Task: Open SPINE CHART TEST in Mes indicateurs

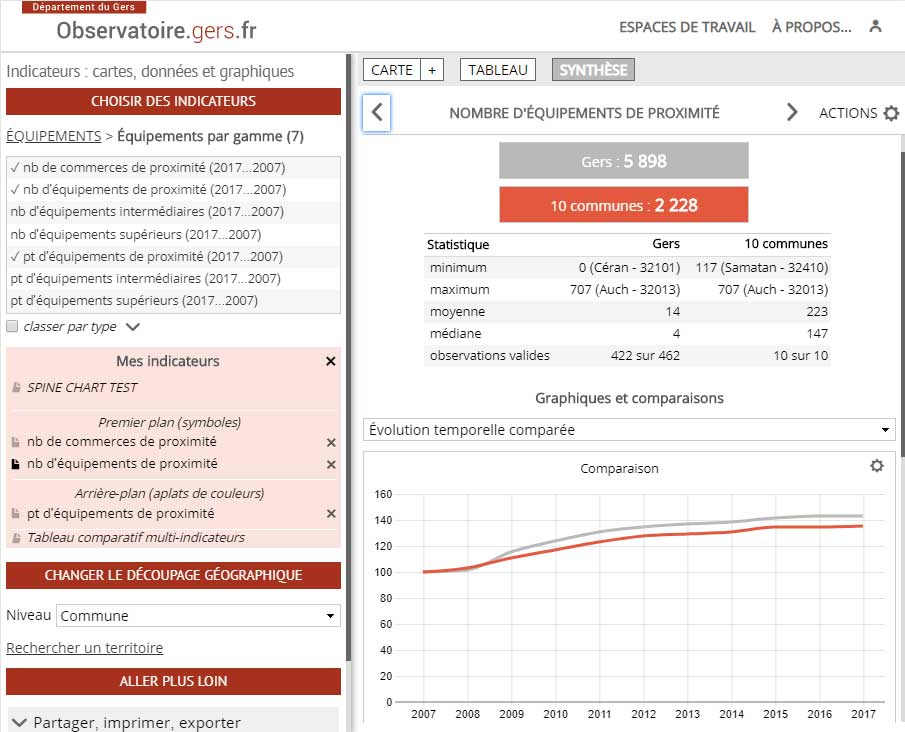Action: click(x=82, y=387)
